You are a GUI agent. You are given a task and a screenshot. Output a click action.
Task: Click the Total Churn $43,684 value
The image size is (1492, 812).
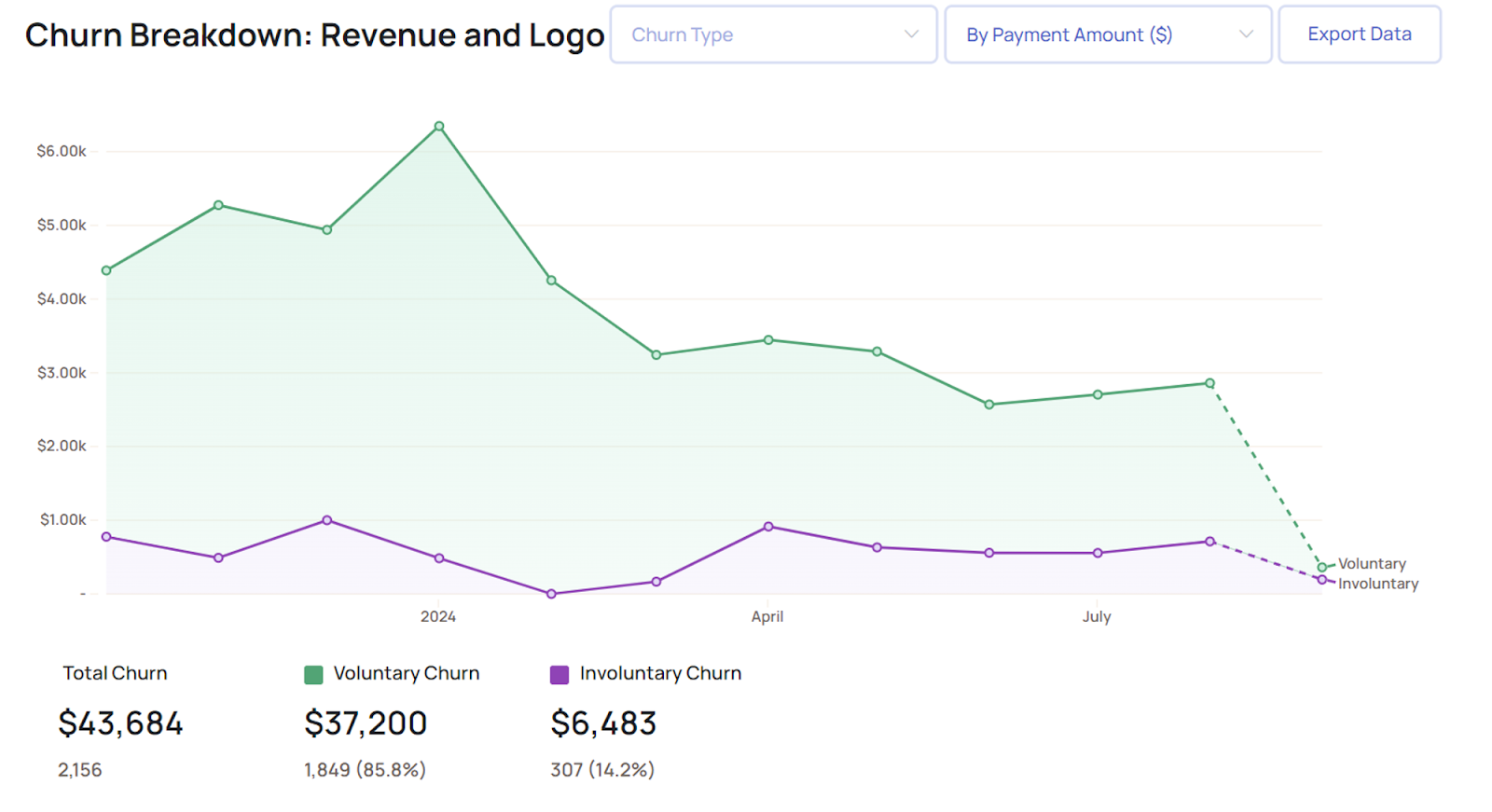pyautogui.click(x=120, y=723)
